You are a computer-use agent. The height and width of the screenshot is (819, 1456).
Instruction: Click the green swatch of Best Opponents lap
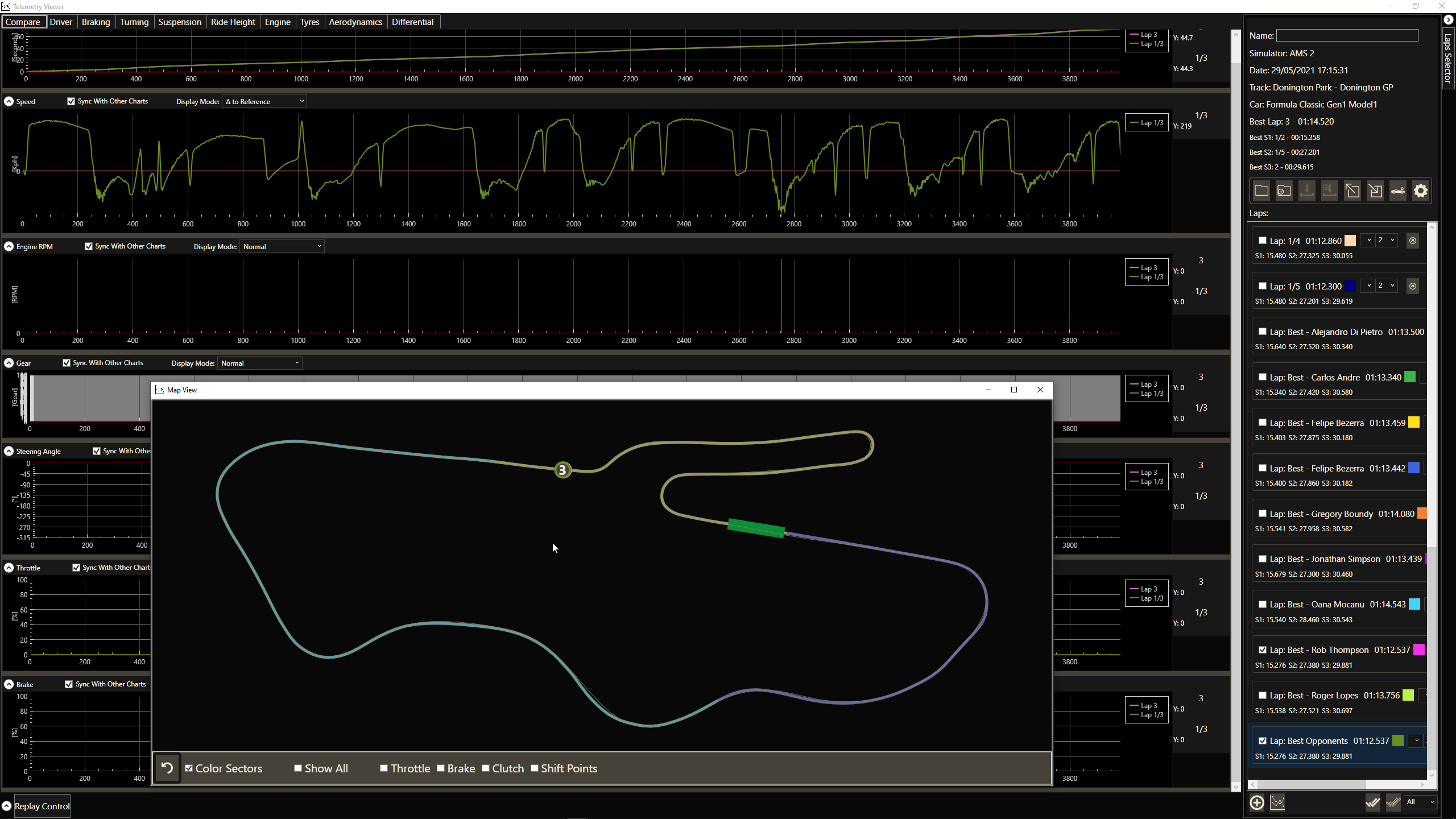pos(1398,741)
